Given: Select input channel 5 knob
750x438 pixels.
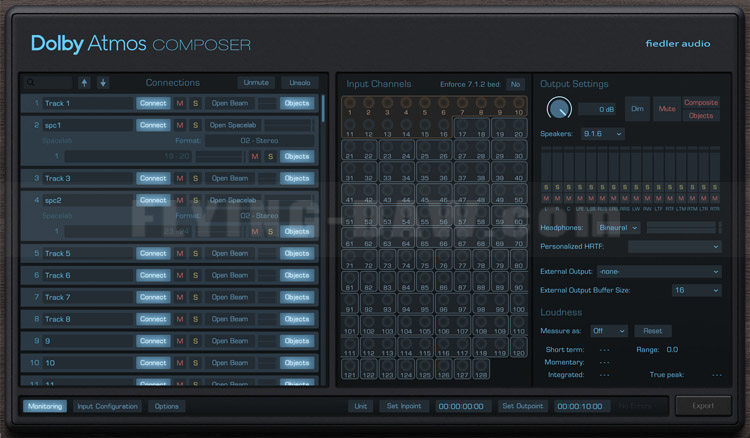Looking at the screenshot, I should click(x=425, y=103).
